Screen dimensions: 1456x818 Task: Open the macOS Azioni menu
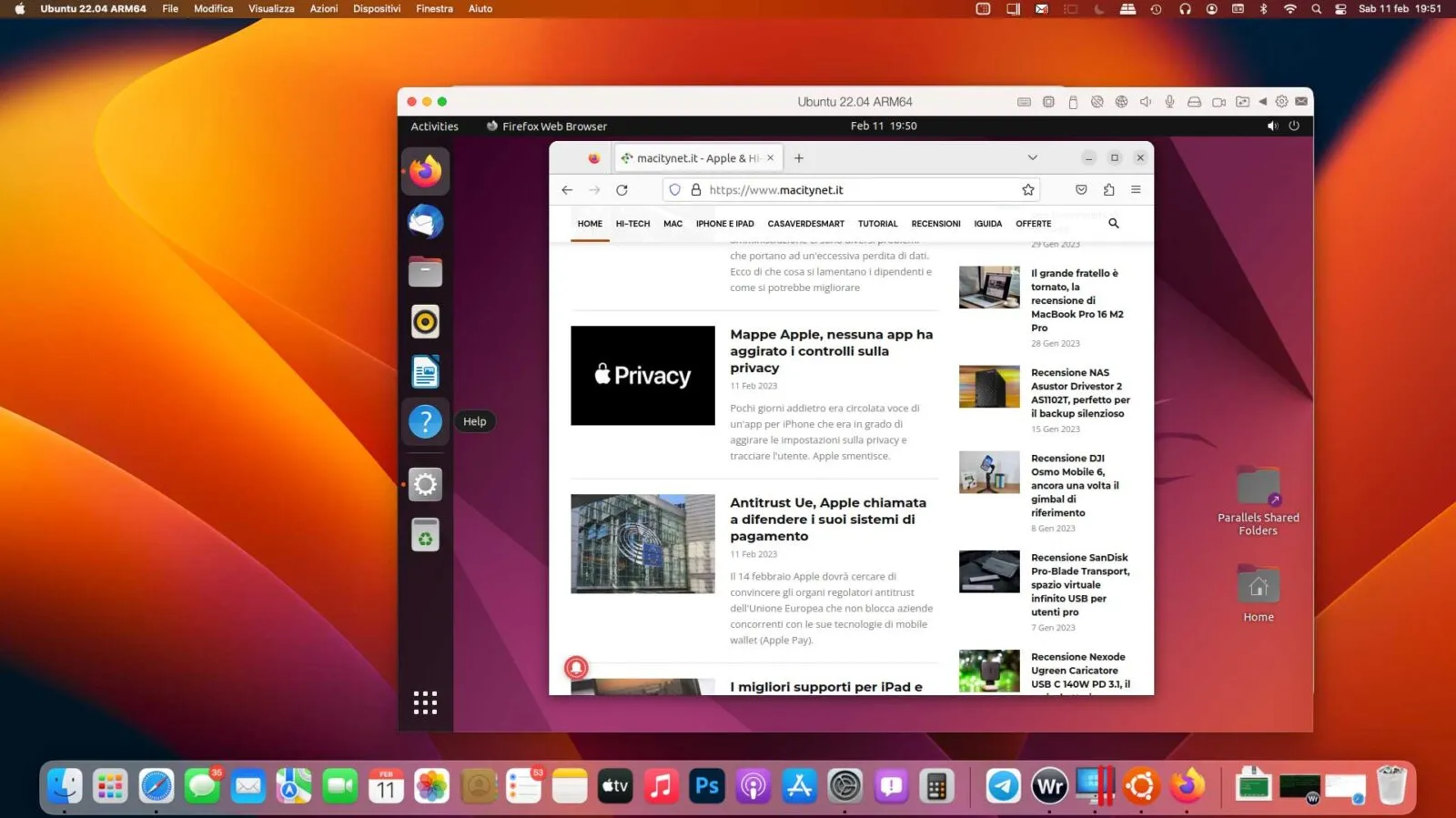[324, 8]
